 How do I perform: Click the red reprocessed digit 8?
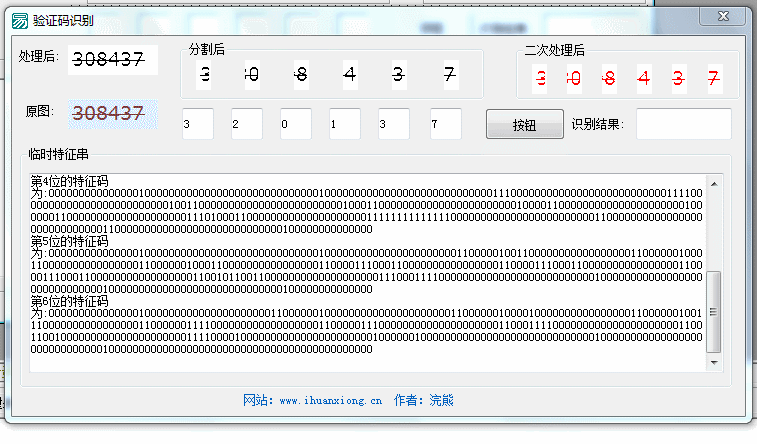click(609, 79)
